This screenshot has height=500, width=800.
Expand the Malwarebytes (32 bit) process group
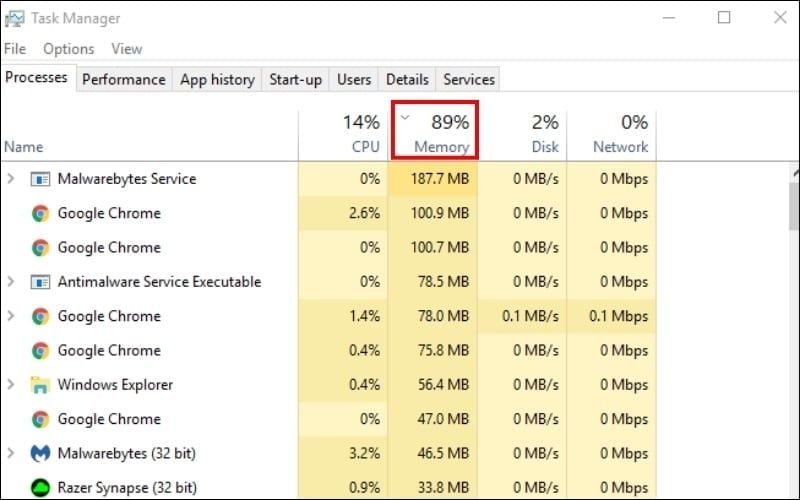pyautogui.click(x=11, y=453)
